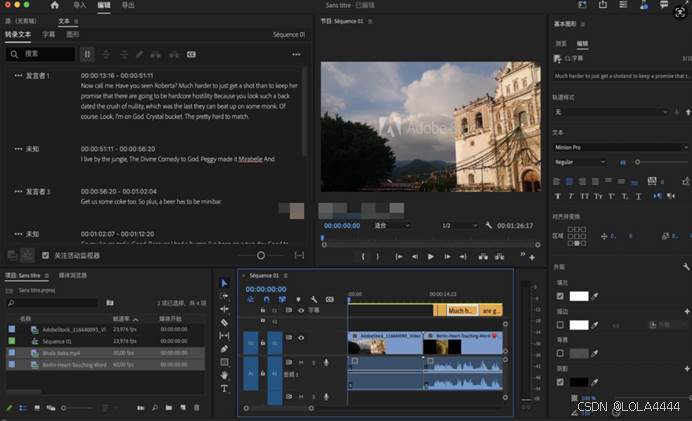Click the three-dot menu in the transcript toolbar
This screenshot has width=692, height=421.
296,54
